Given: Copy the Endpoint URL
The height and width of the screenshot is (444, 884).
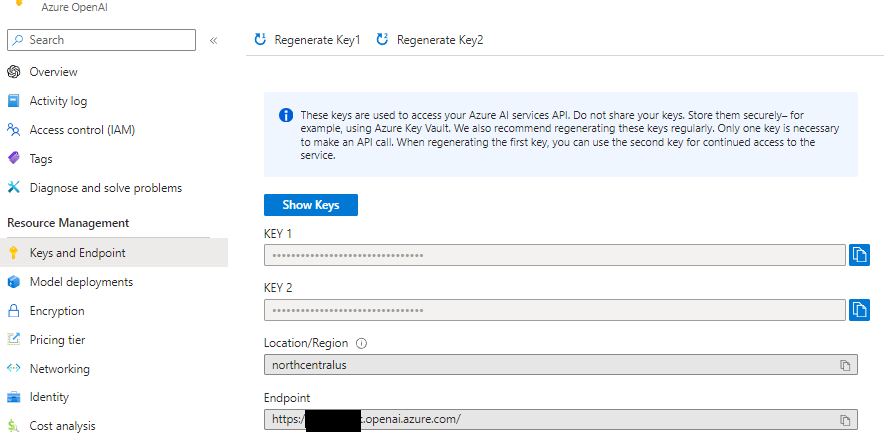Looking at the screenshot, I should (845, 420).
